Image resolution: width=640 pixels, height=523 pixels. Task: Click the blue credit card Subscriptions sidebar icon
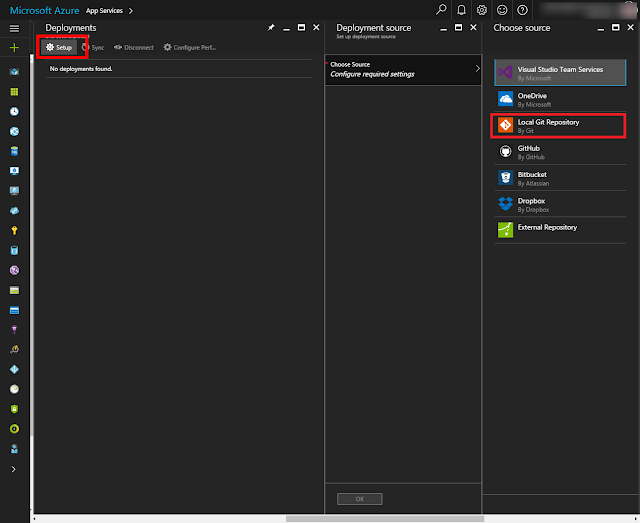click(14, 310)
